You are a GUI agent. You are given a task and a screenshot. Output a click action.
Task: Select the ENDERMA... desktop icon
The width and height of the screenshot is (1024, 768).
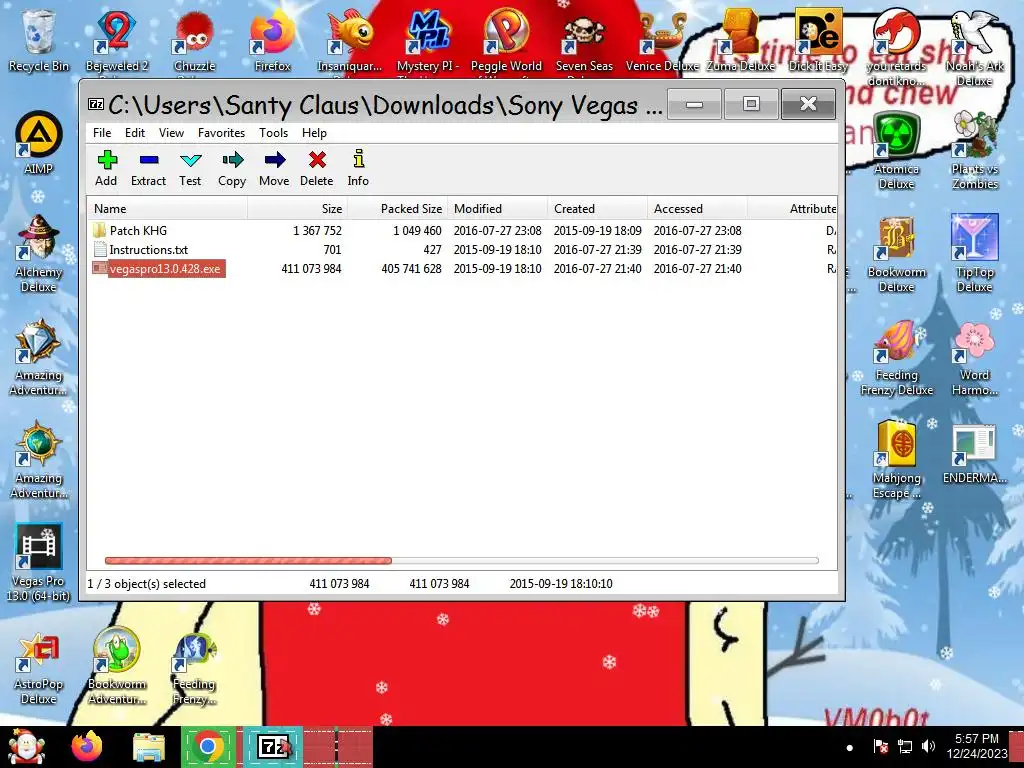click(974, 455)
